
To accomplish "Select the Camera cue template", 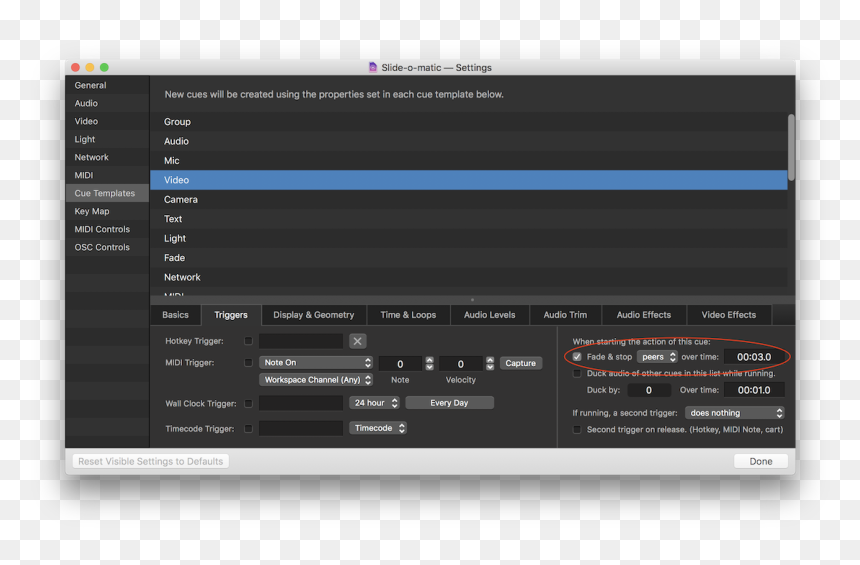I will click(x=469, y=200).
